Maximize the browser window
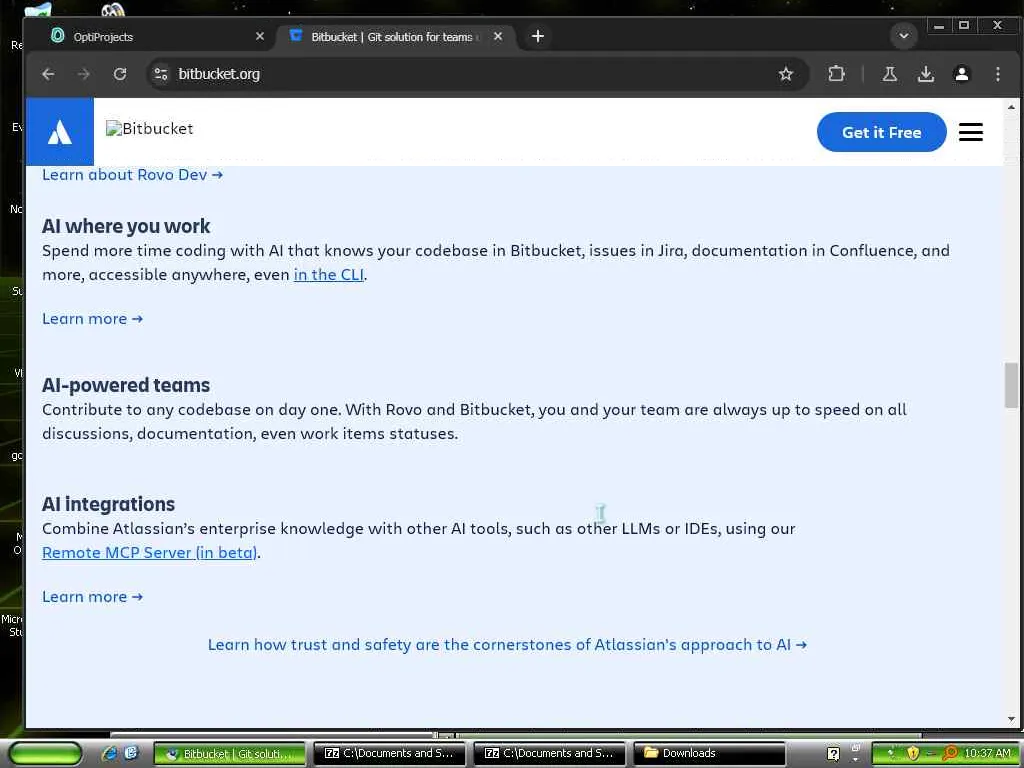Image resolution: width=1024 pixels, height=768 pixels. [964, 25]
